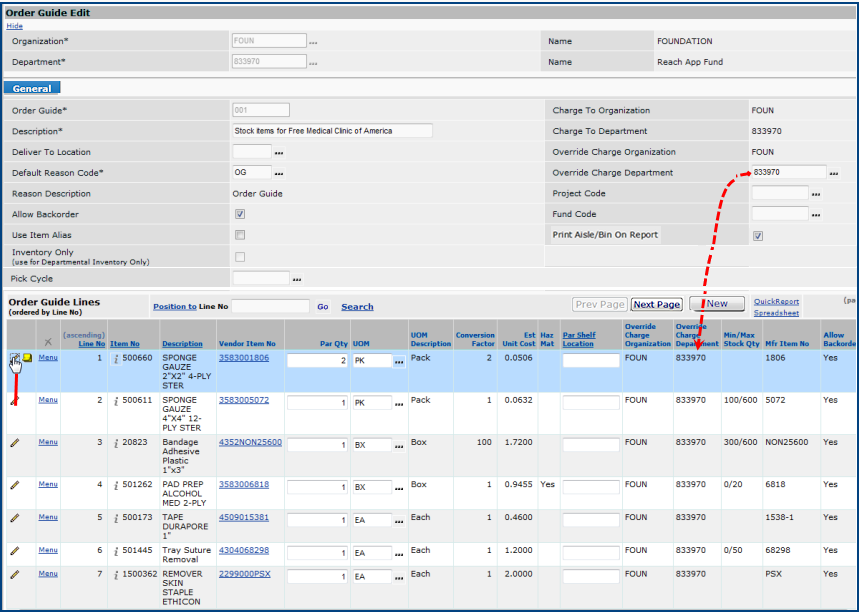Click the delete X icon in table header
This screenshot has height=612, width=859.
coord(47,342)
